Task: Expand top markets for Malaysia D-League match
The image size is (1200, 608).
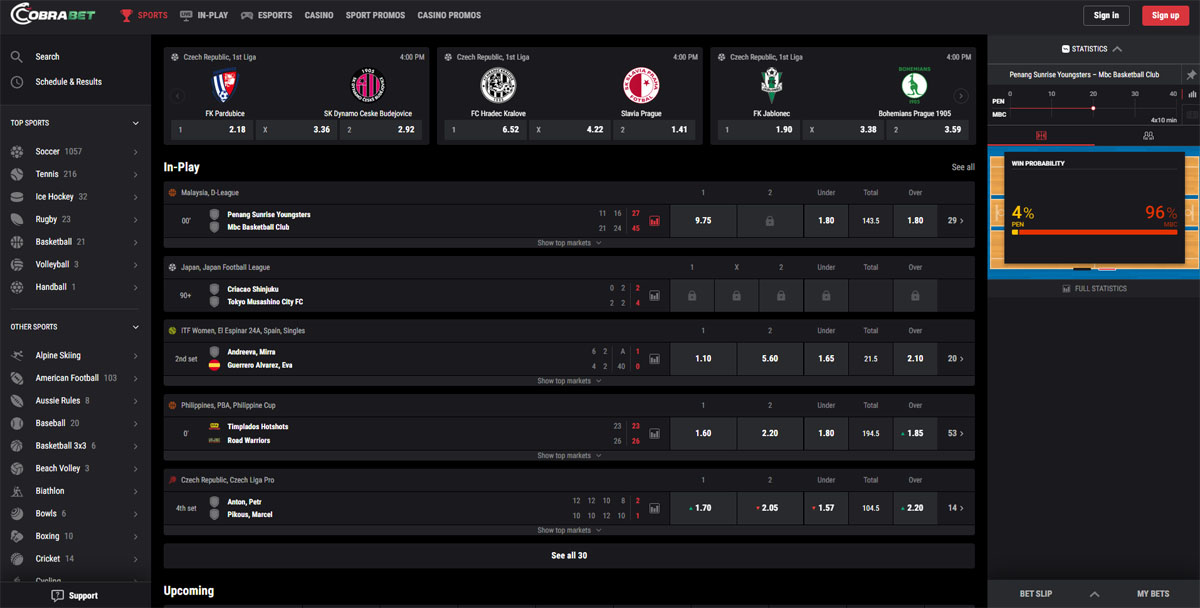Action: (569, 243)
